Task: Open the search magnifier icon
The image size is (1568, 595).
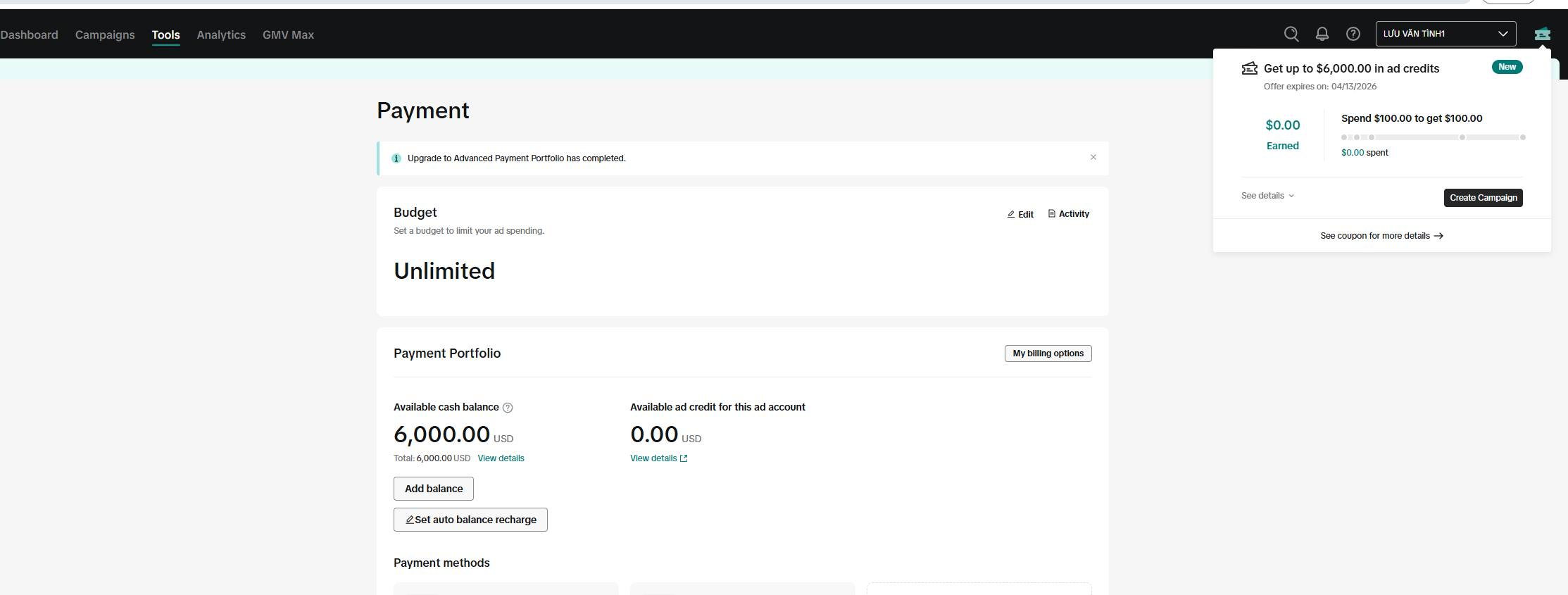Action: 1291,34
